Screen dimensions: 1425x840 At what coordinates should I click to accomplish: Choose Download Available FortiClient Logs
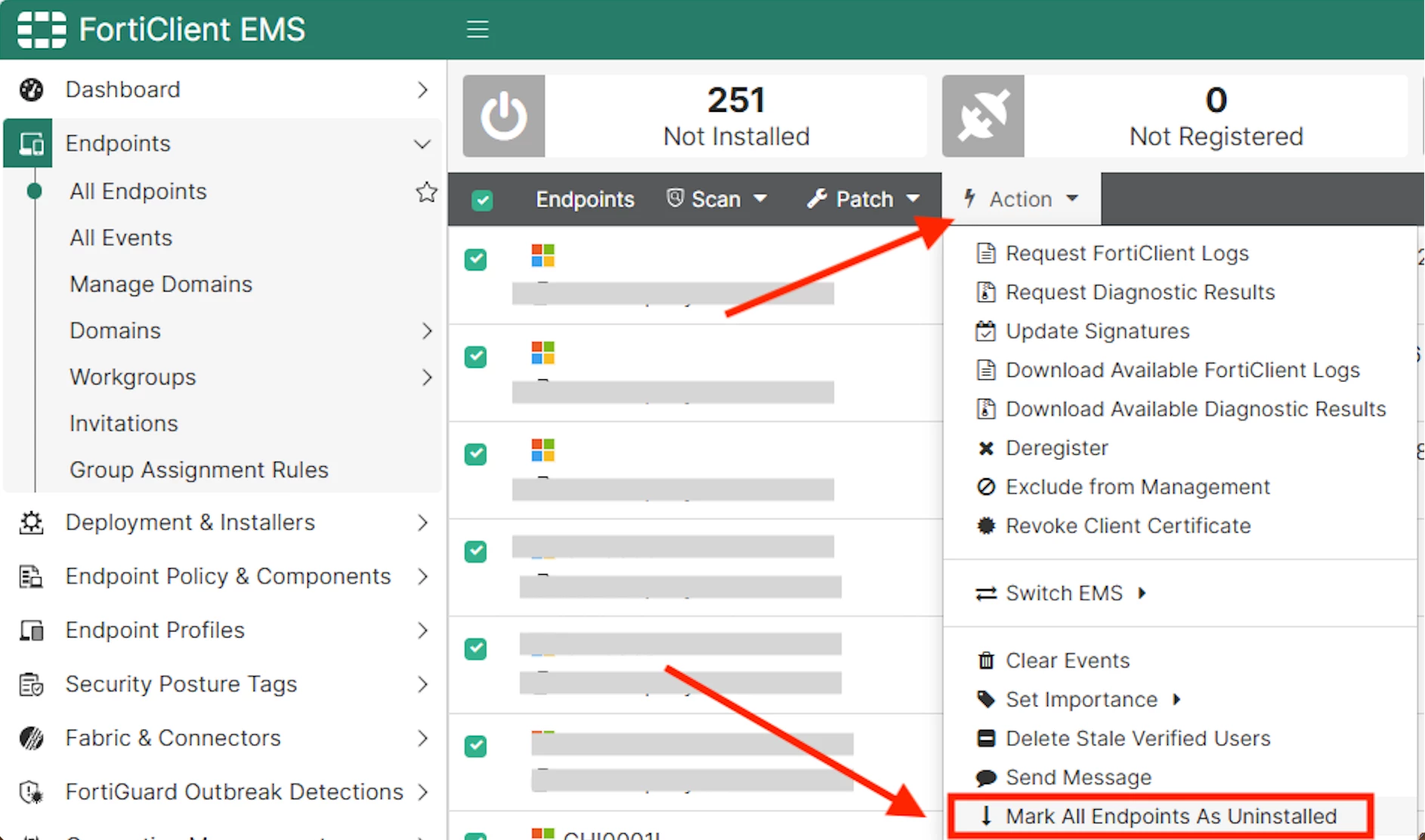pos(1182,370)
